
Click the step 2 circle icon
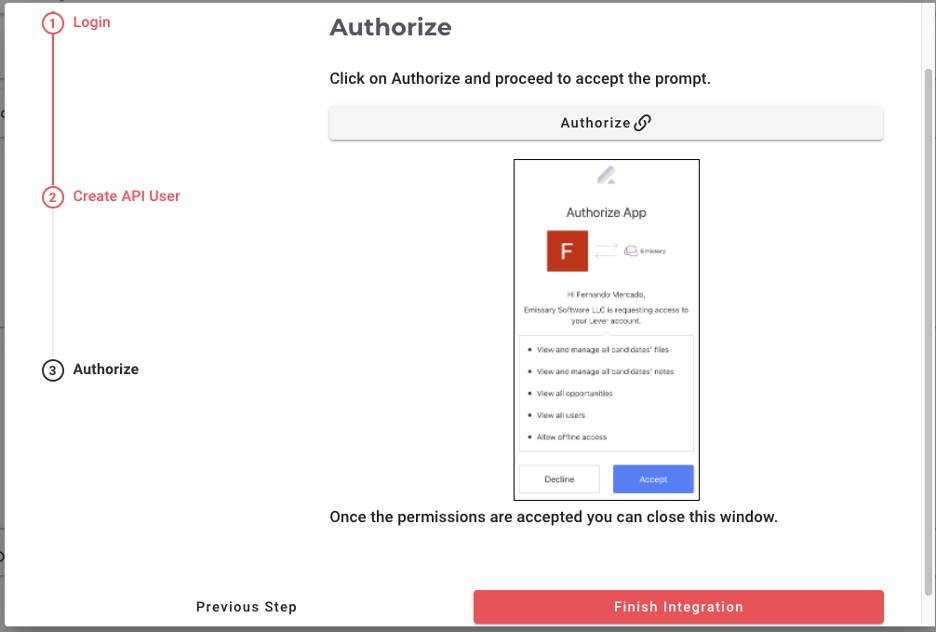(x=53, y=197)
